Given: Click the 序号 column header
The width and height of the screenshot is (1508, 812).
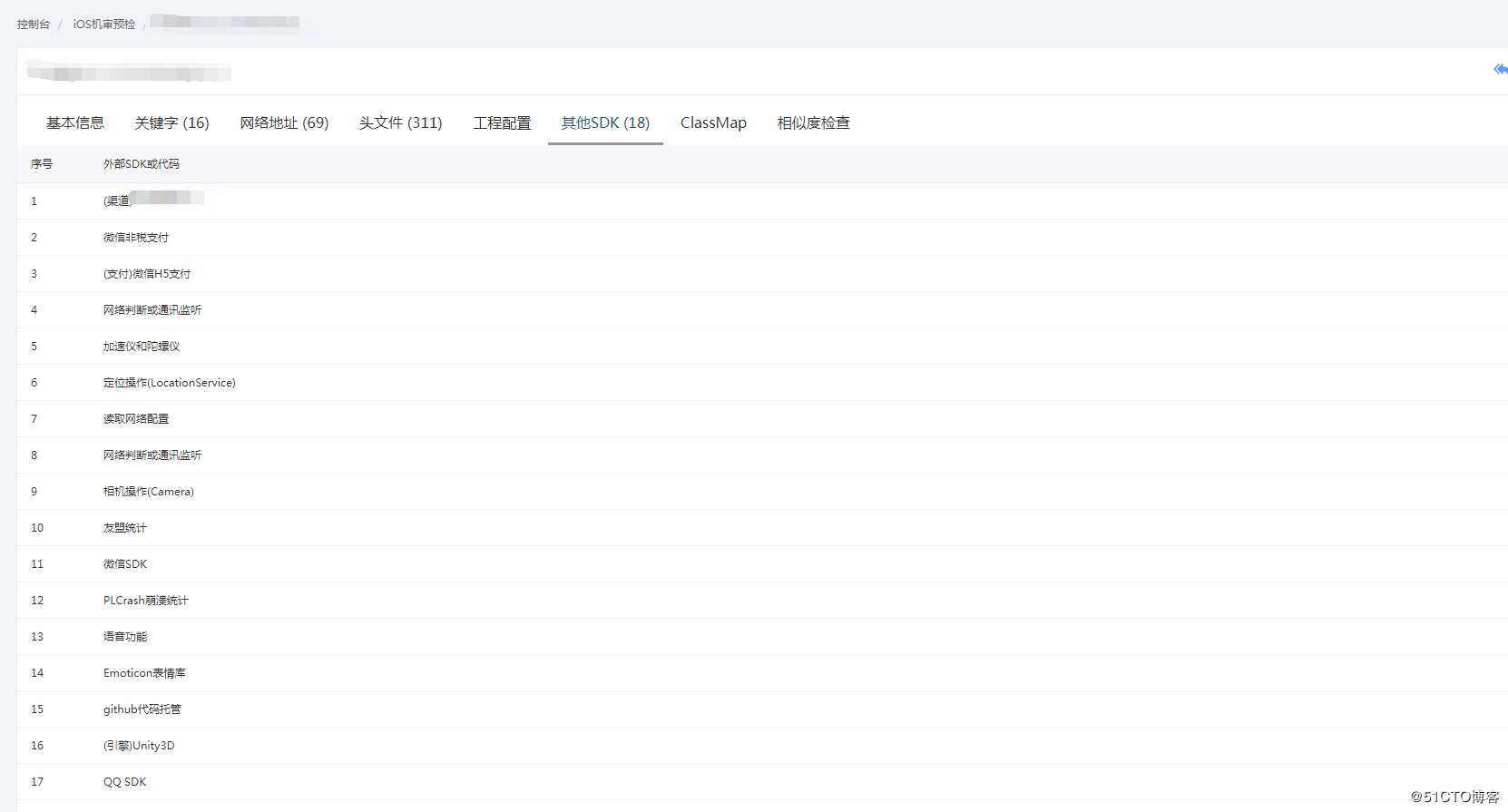Looking at the screenshot, I should coord(42,164).
